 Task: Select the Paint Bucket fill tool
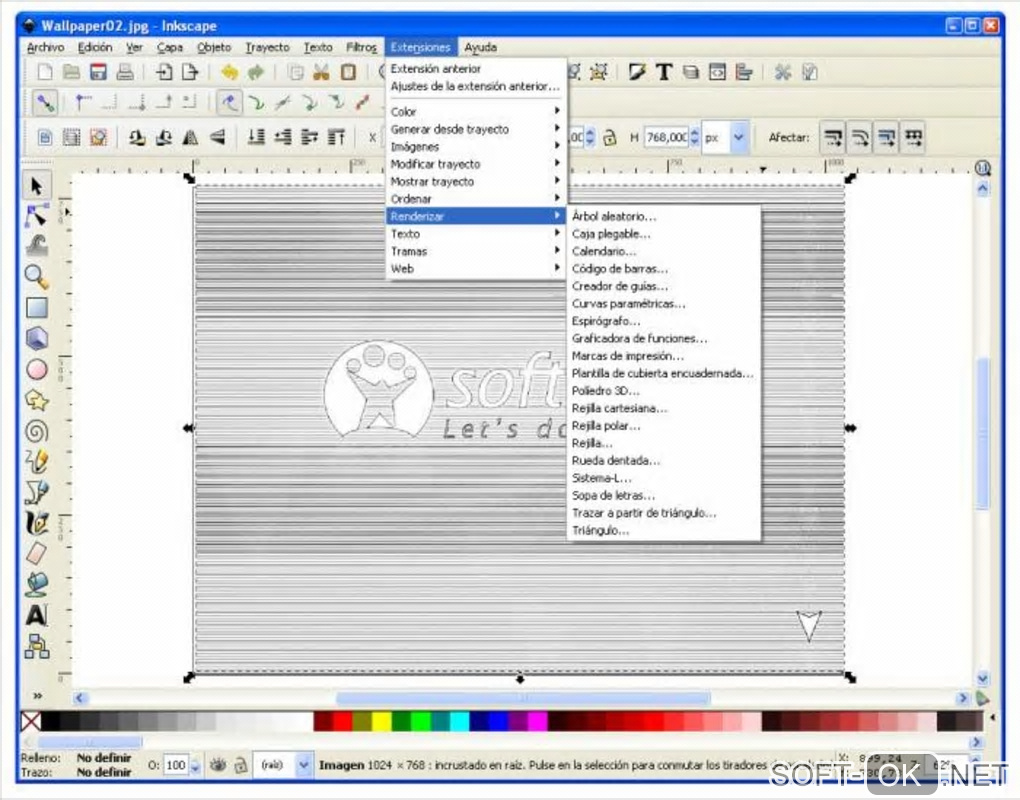[x=36, y=584]
